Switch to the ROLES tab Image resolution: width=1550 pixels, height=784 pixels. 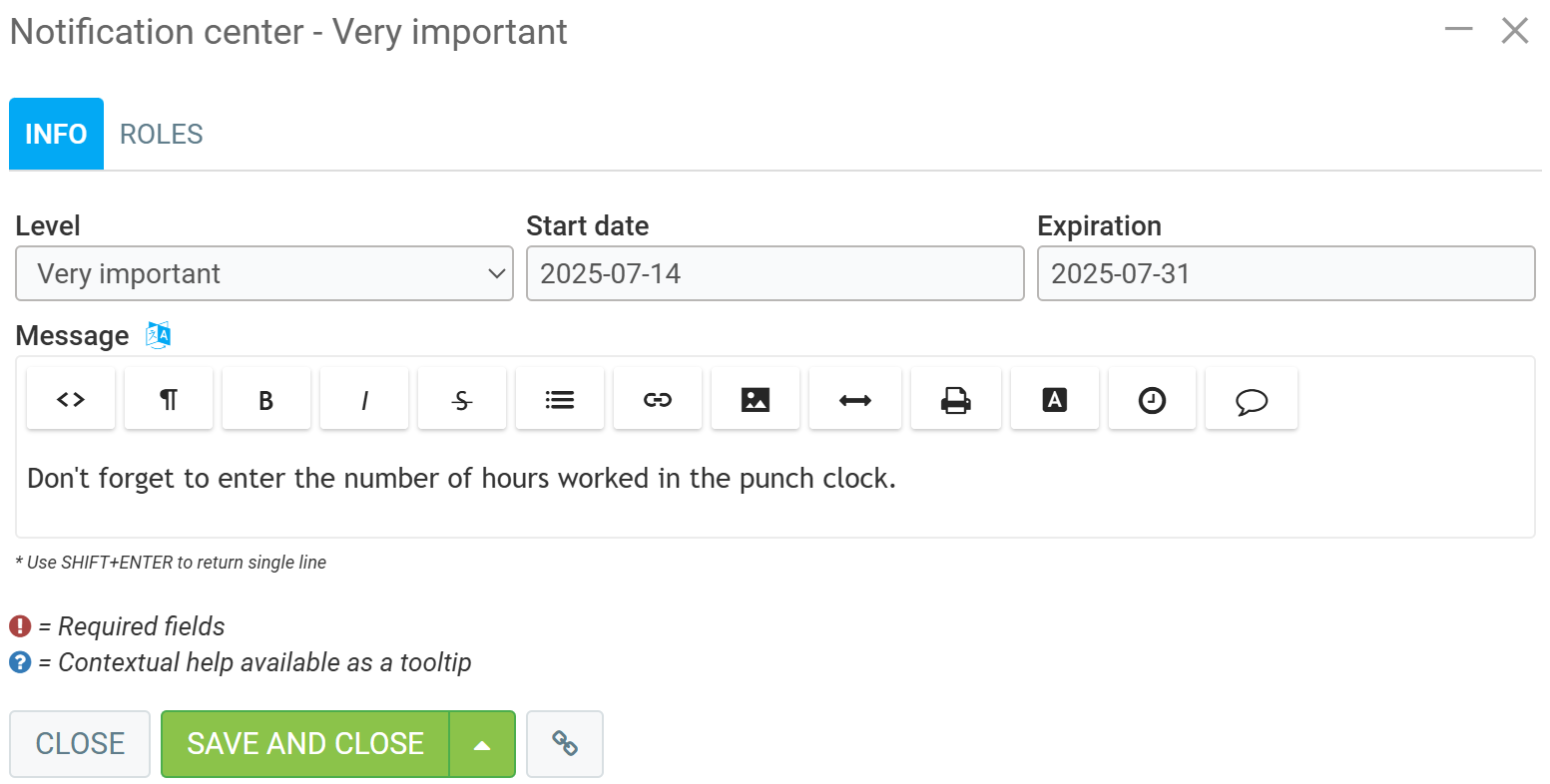pyautogui.click(x=162, y=134)
